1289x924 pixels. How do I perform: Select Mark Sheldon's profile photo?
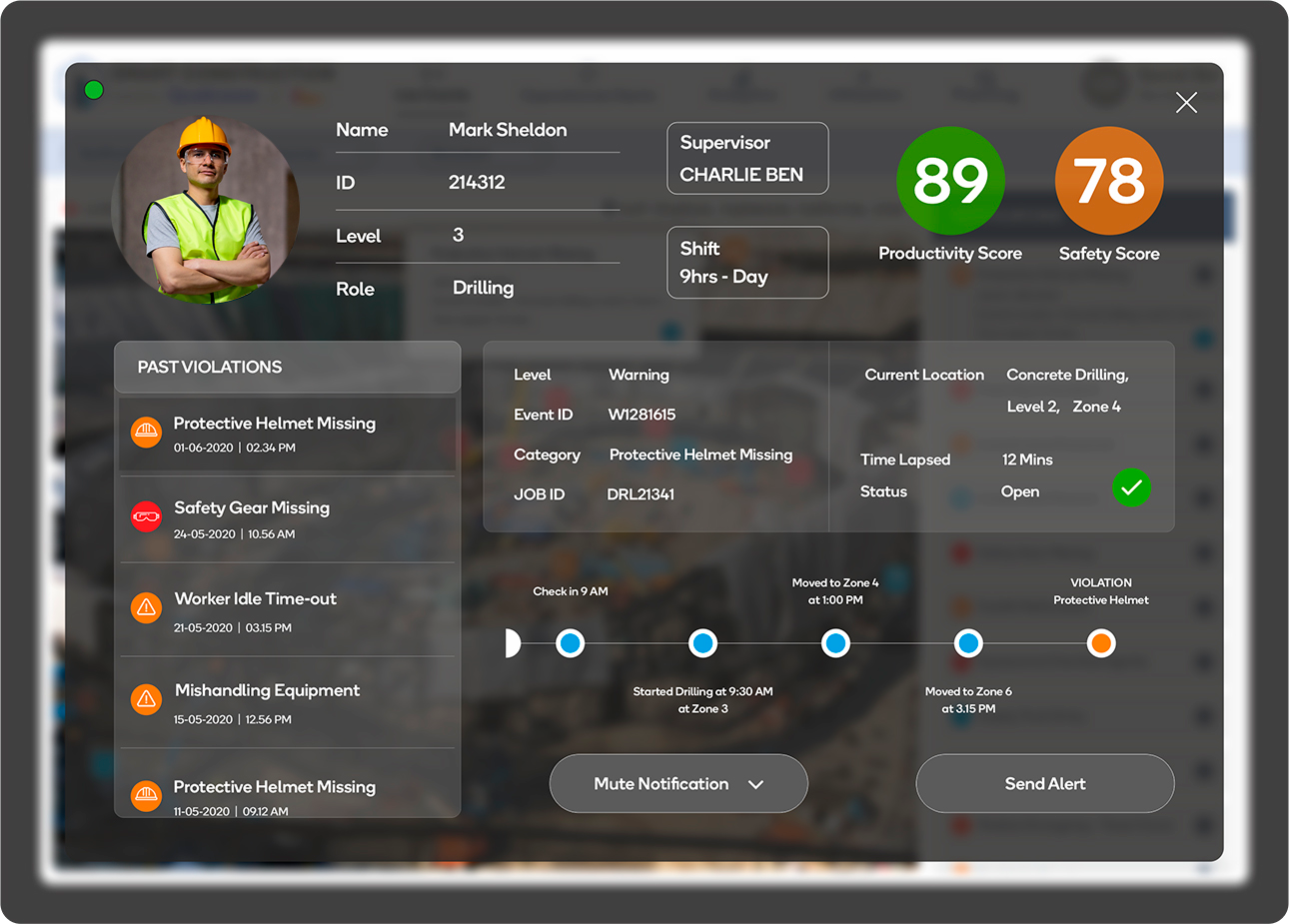click(205, 207)
